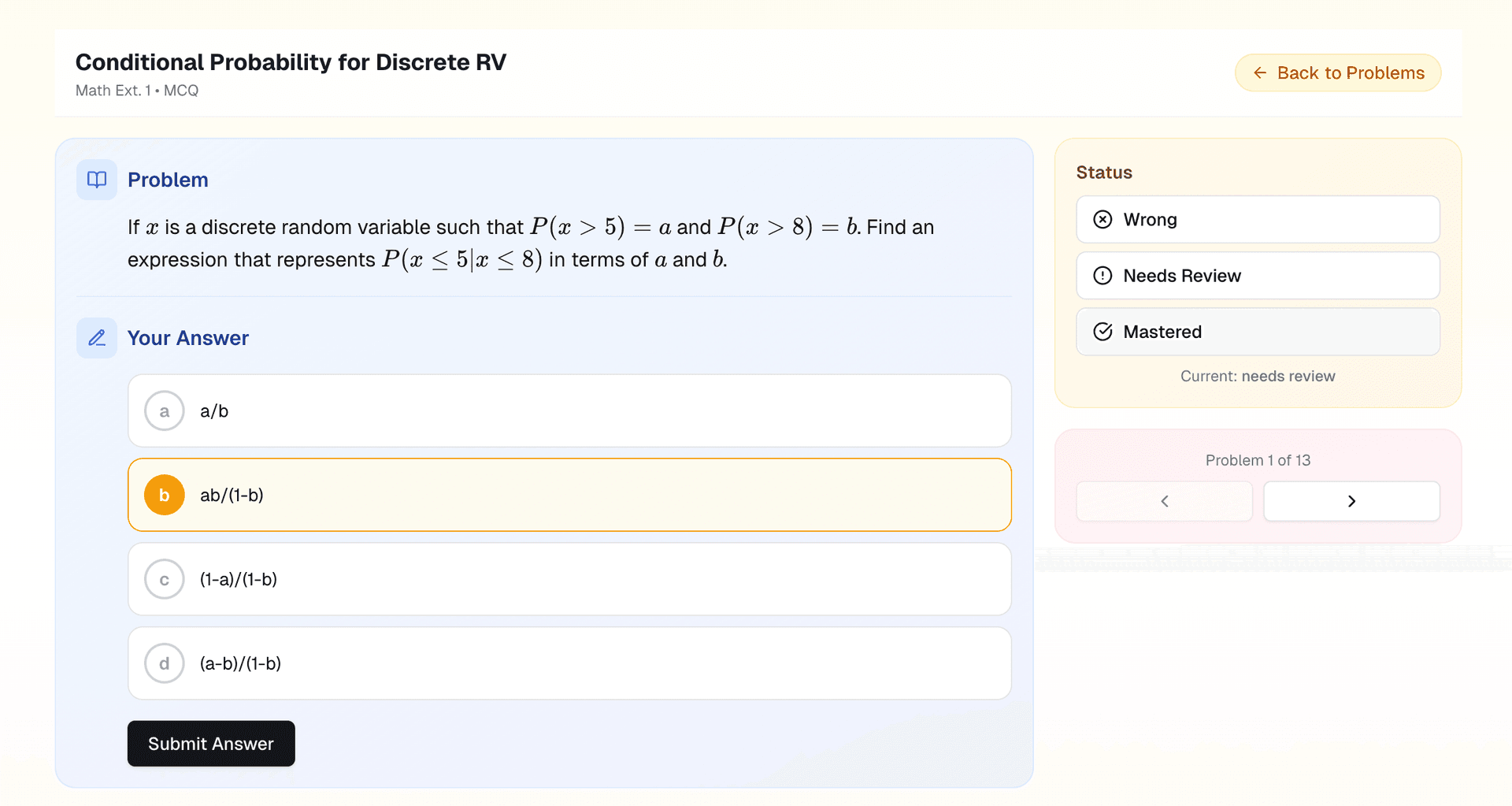The image size is (1512, 806).
Task: Set problem status to Mastered
Action: coord(1258,332)
